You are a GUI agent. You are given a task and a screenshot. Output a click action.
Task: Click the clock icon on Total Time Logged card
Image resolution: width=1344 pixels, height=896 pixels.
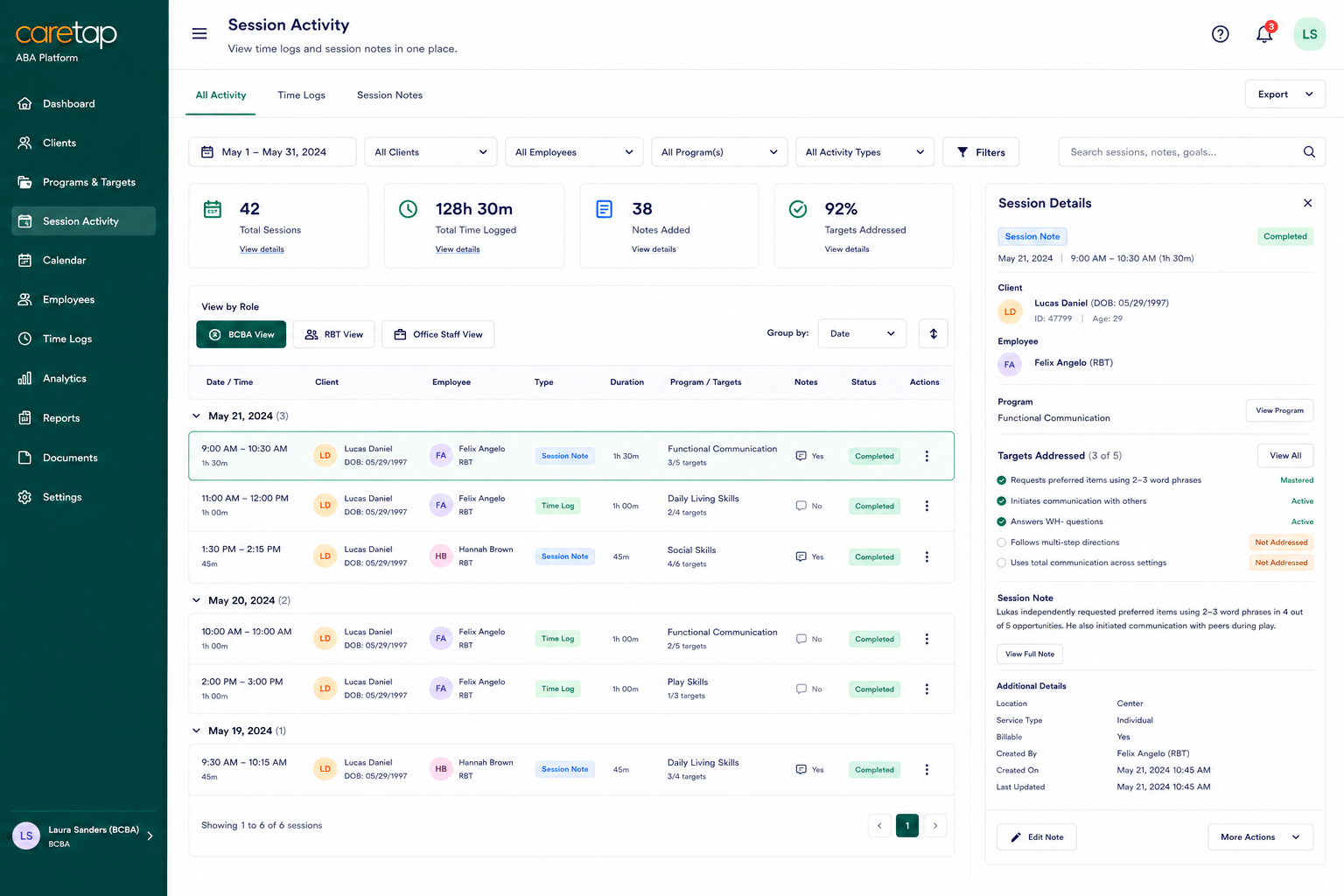(408, 209)
